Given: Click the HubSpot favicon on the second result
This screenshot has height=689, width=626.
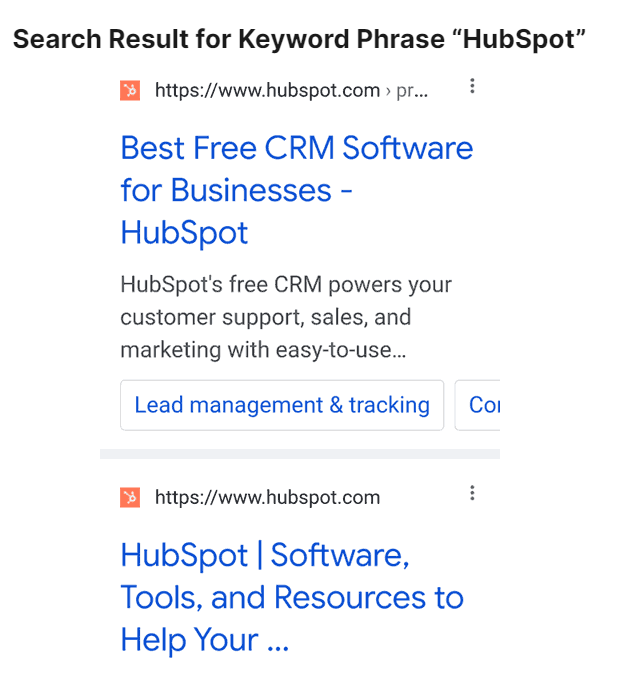Looking at the screenshot, I should click(130, 497).
